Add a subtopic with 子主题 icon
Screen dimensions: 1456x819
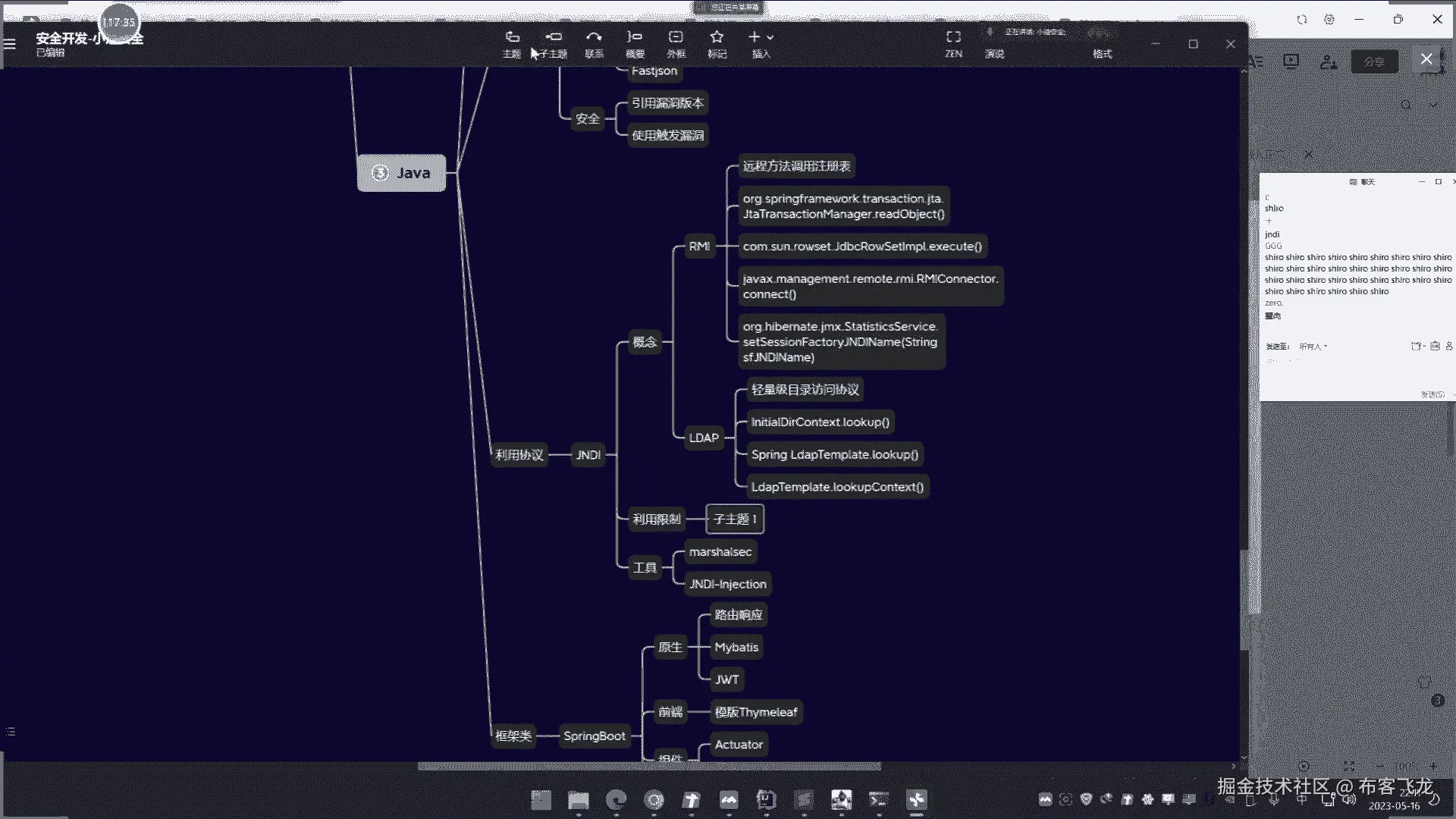pos(554,38)
